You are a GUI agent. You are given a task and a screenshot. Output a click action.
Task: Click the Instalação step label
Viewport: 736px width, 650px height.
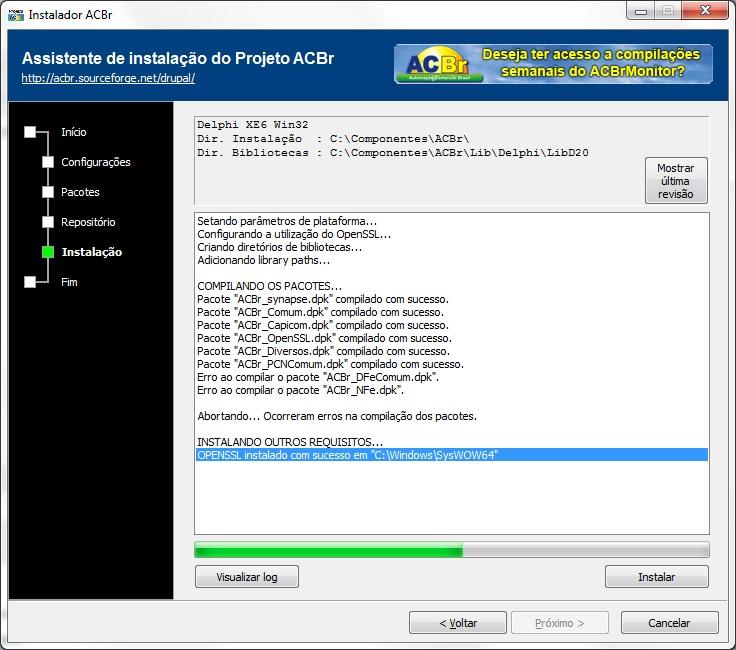coord(92,252)
